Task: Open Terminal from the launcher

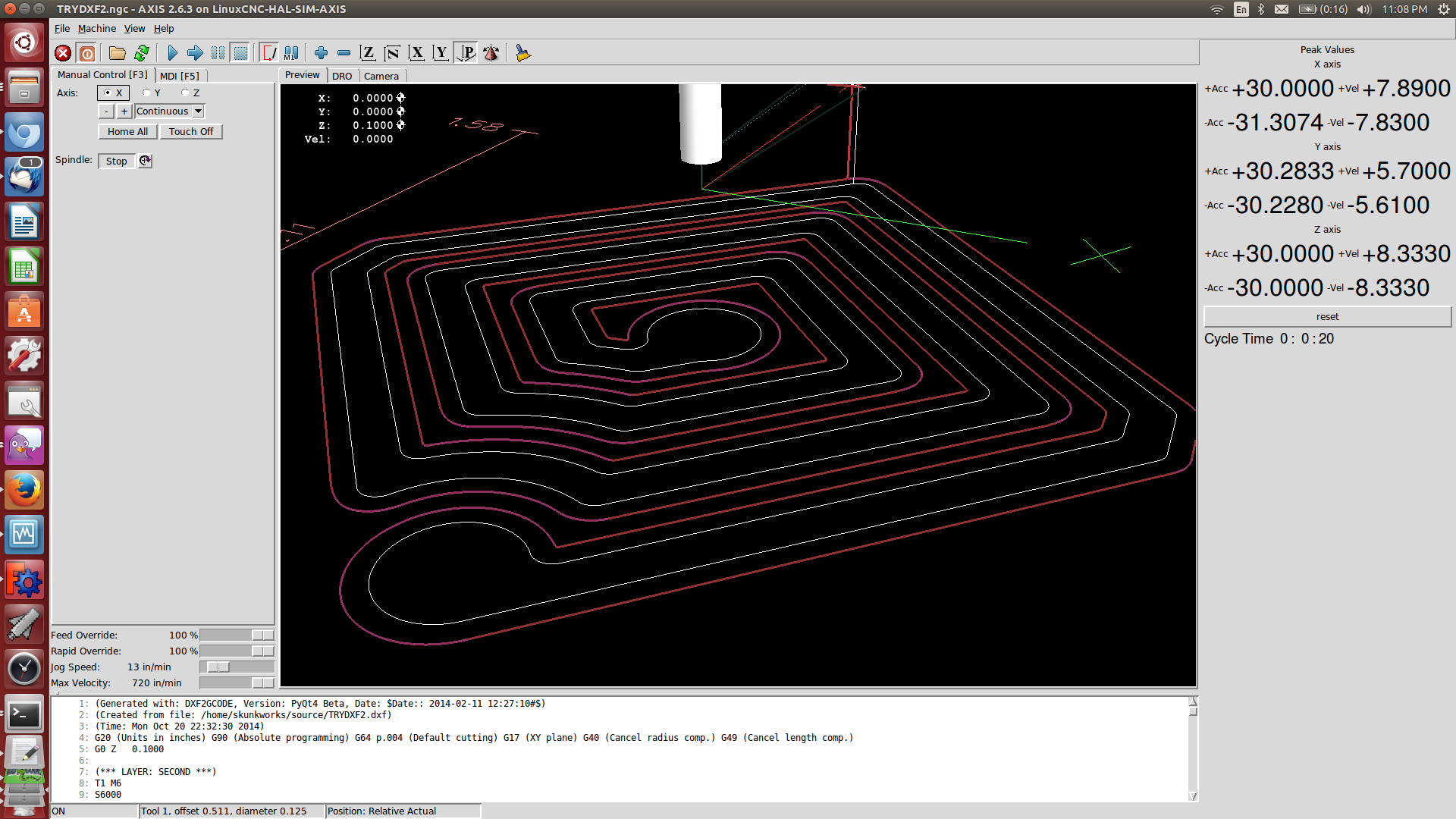Action: coord(24,714)
